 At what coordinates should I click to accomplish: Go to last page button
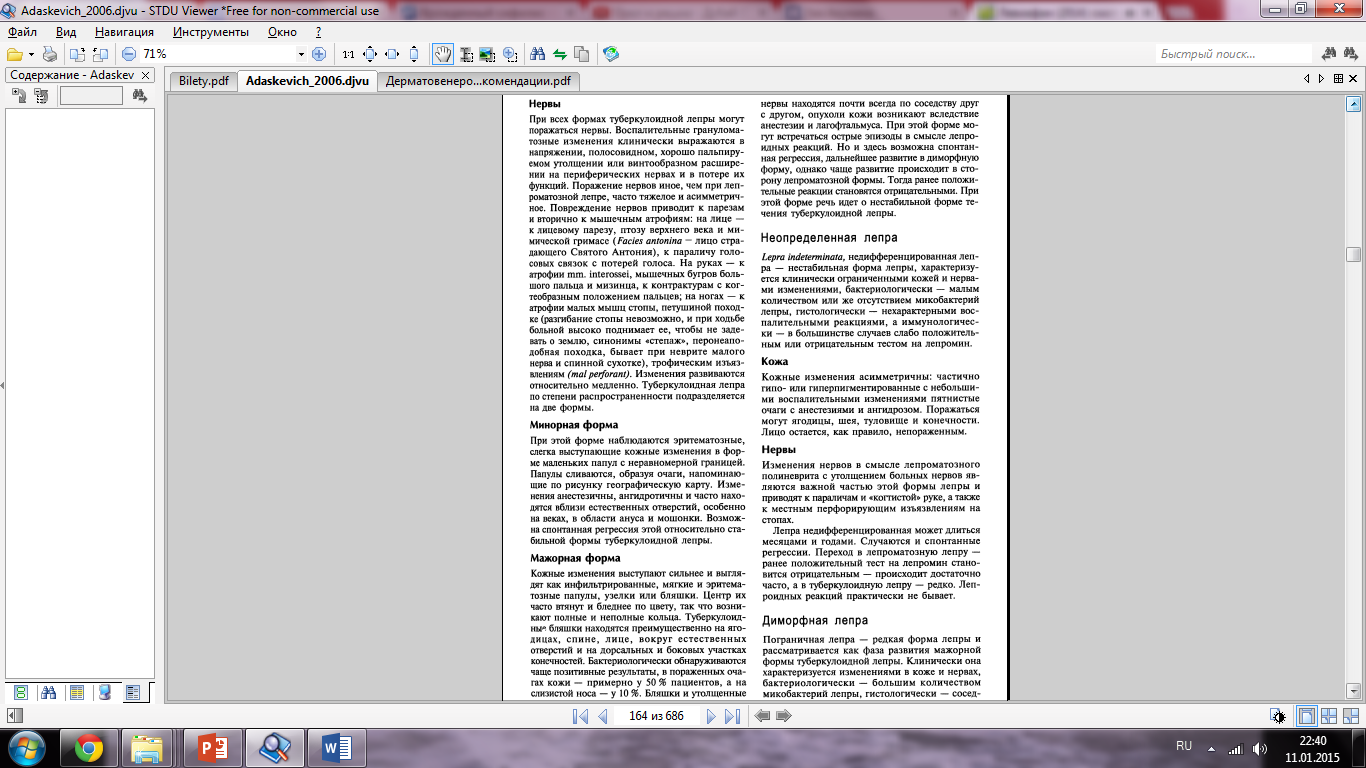(x=732, y=716)
